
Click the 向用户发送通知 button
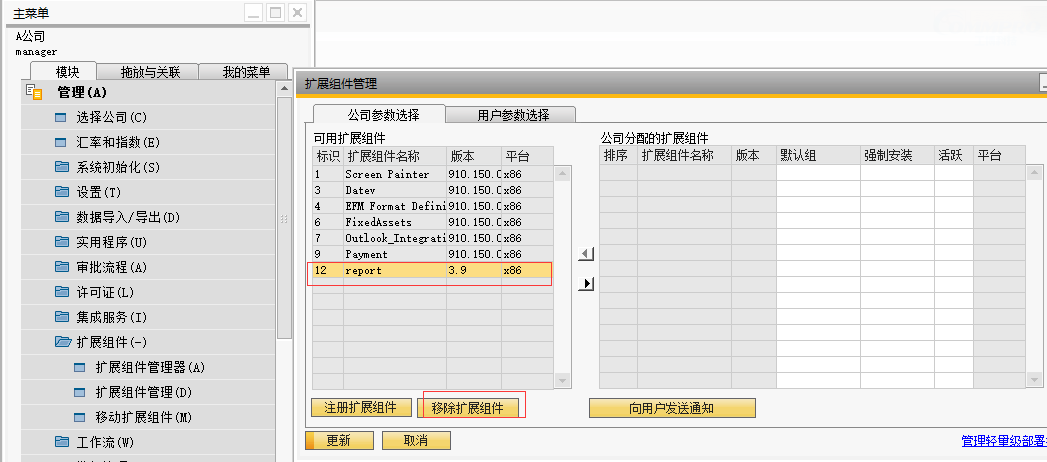[x=672, y=408]
